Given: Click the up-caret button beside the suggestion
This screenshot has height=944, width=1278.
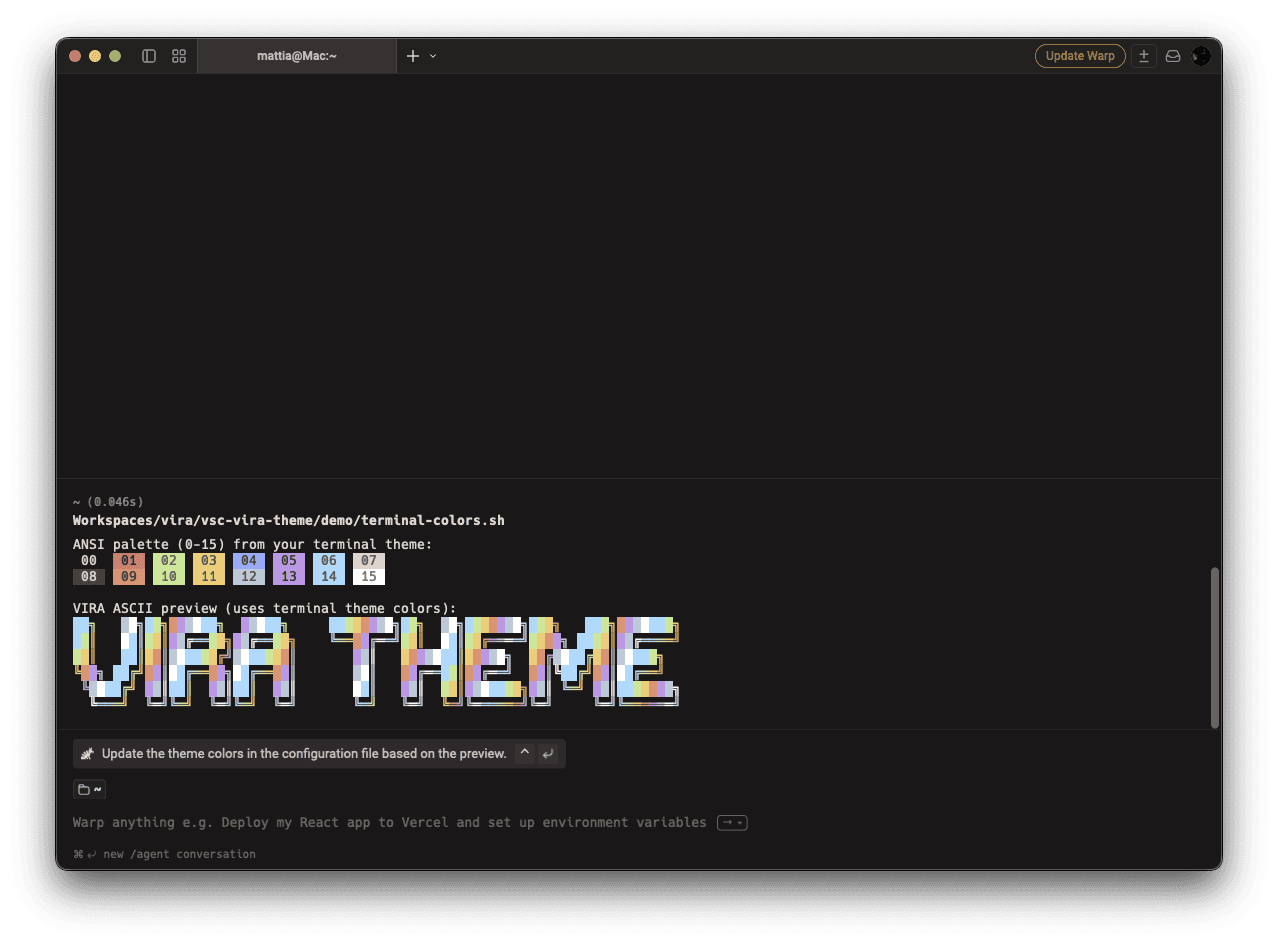Looking at the screenshot, I should [x=525, y=754].
